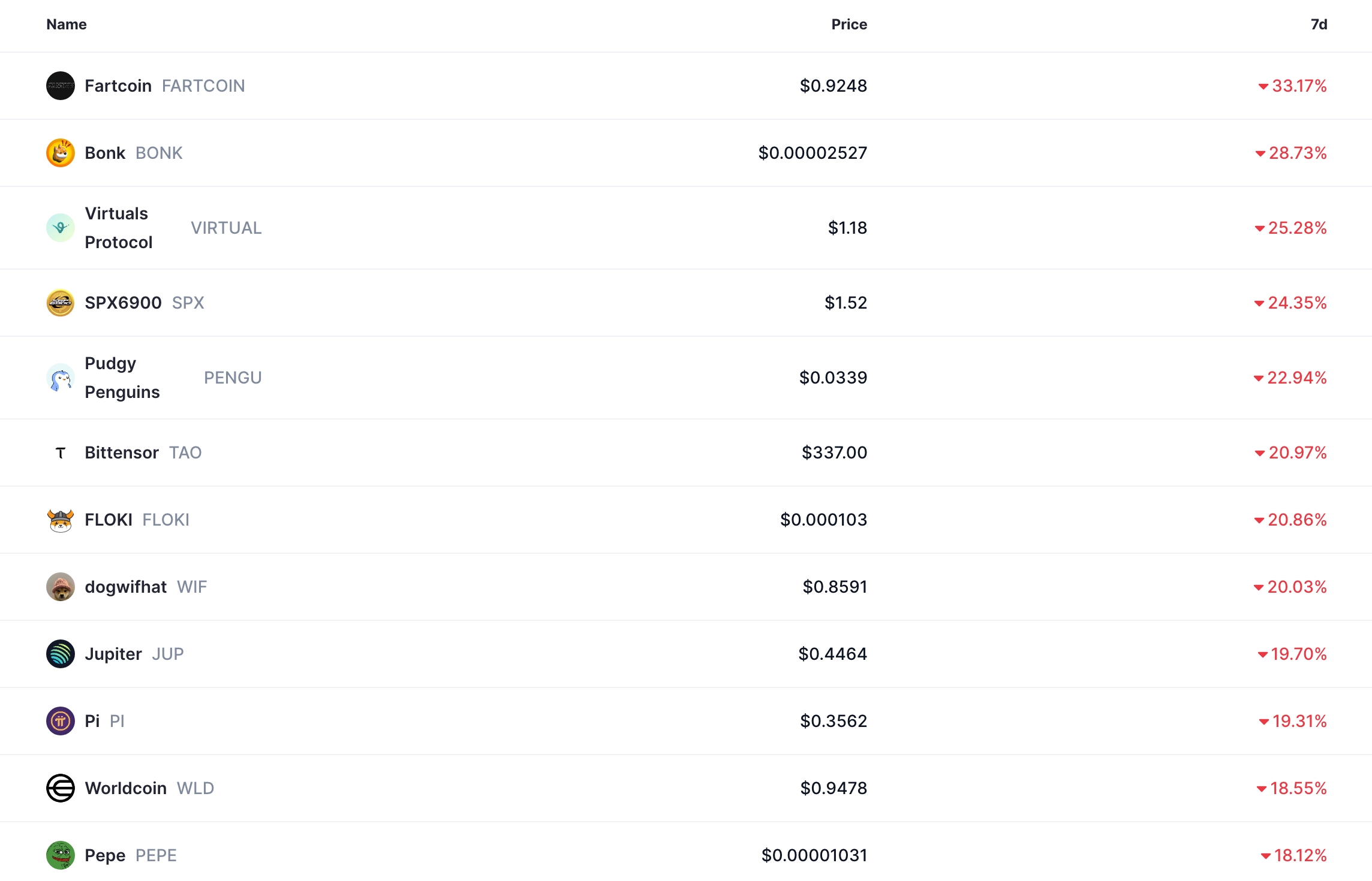This screenshot has width=1372, height=881.
Task: Click the Worldcoin circular logo icon
Action: 61,788
